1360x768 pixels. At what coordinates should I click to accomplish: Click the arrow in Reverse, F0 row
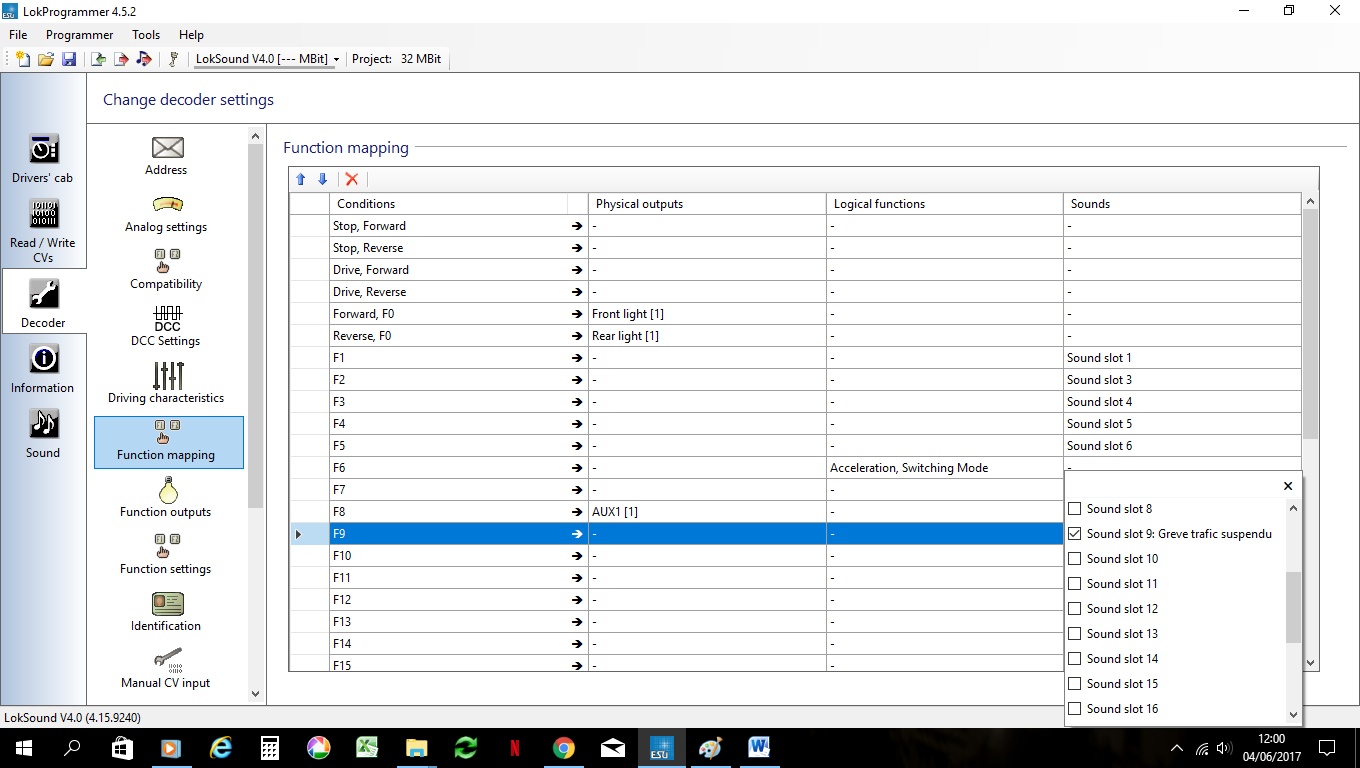point(577,336)
